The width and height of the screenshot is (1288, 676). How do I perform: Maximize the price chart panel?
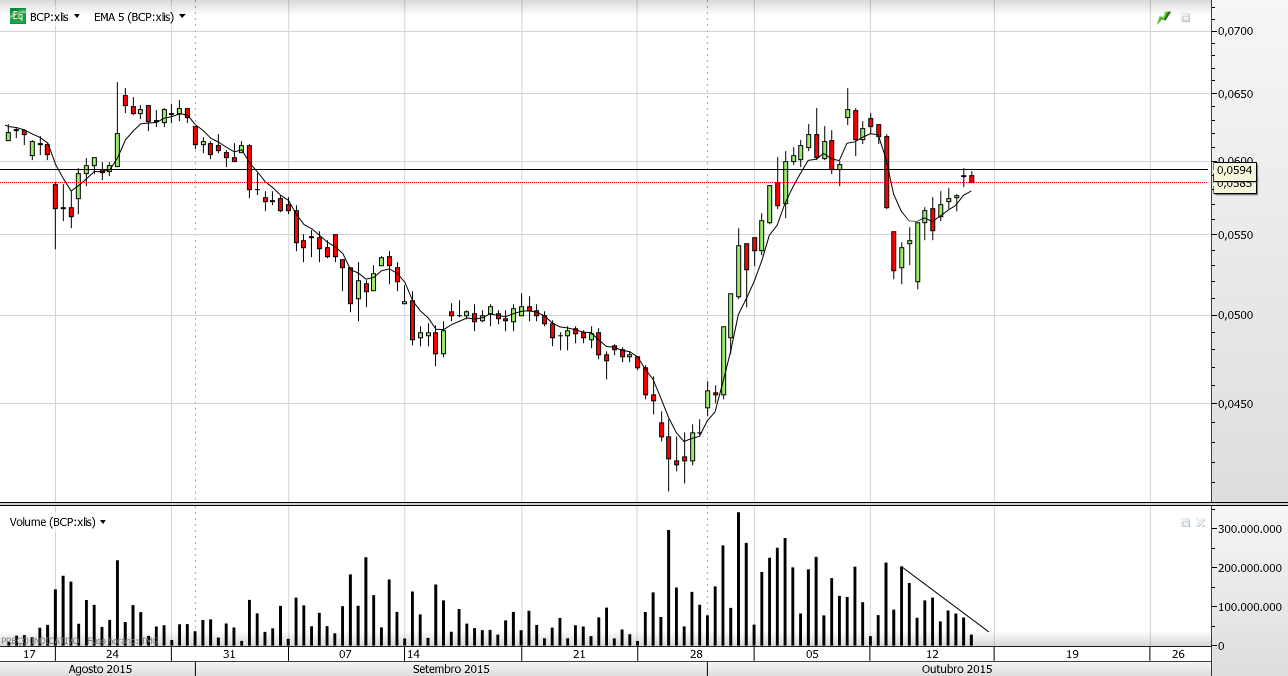click(x=1186, y=17)
